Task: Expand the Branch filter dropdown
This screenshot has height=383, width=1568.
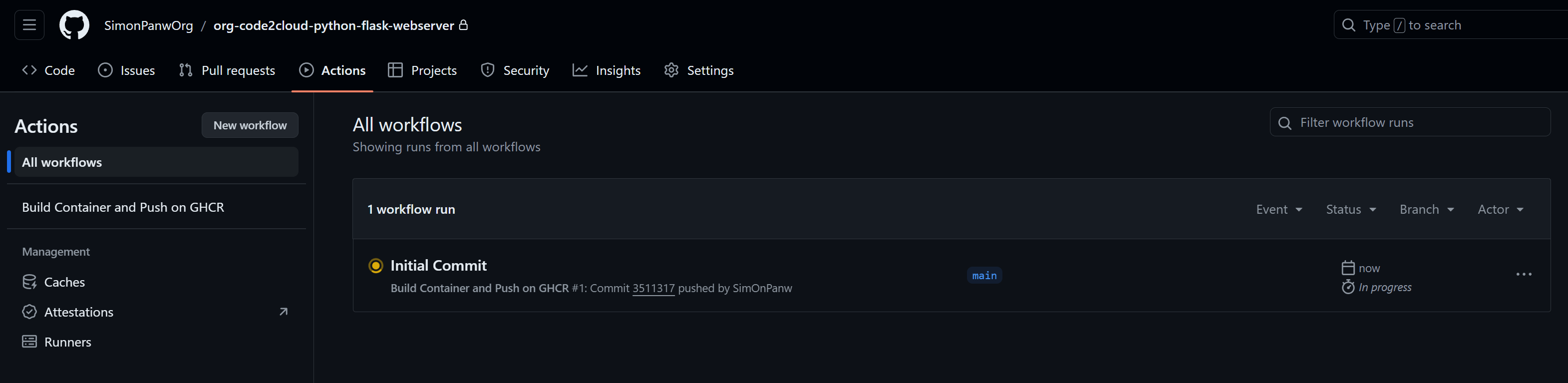Action: pyautogui.click(x=1427, y=209)
